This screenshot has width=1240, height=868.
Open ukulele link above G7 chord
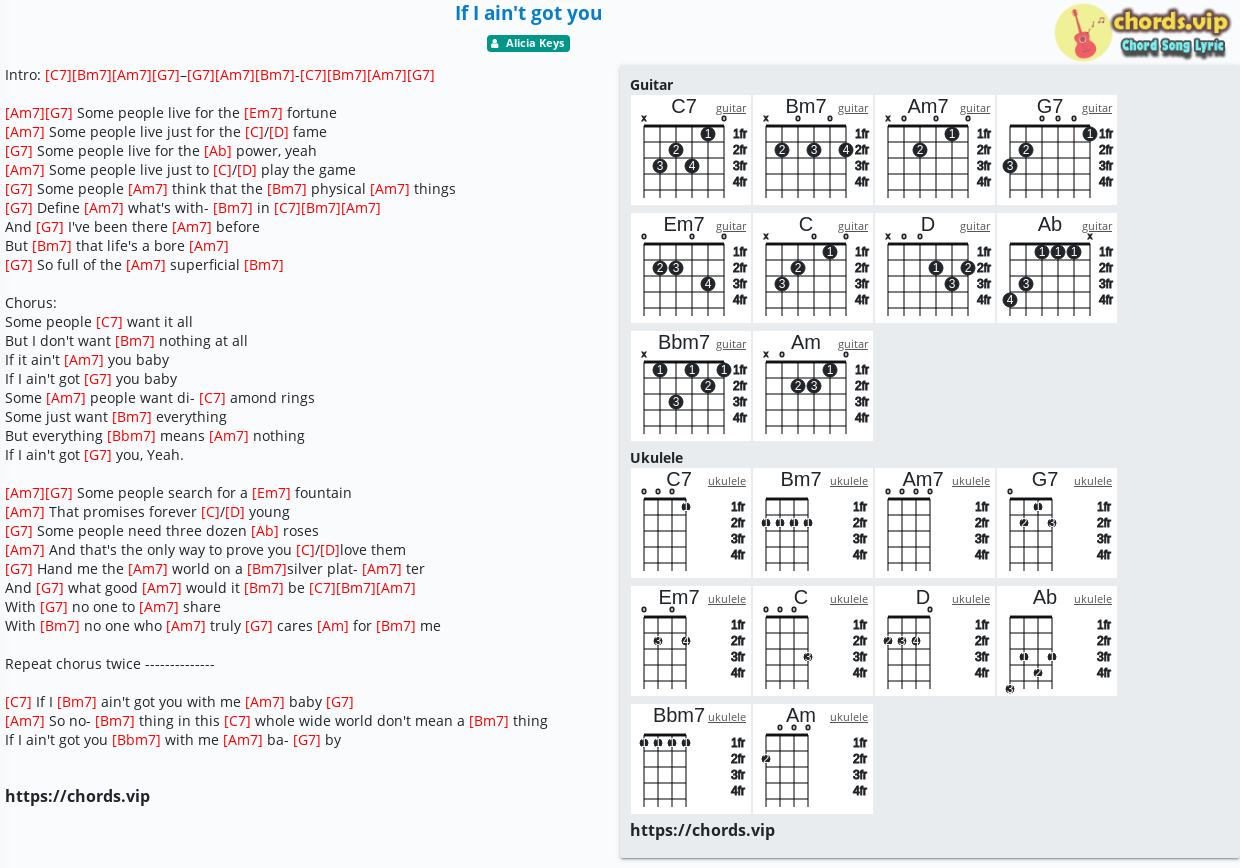click(1093, 481)
